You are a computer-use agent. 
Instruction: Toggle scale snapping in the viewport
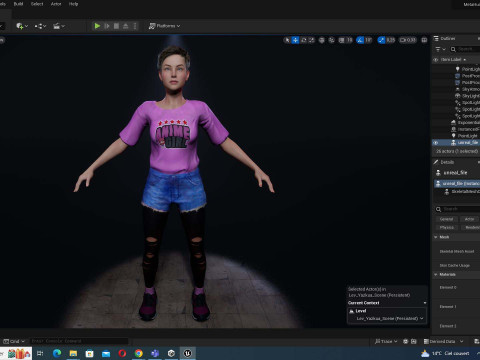(x=382, y=40)
